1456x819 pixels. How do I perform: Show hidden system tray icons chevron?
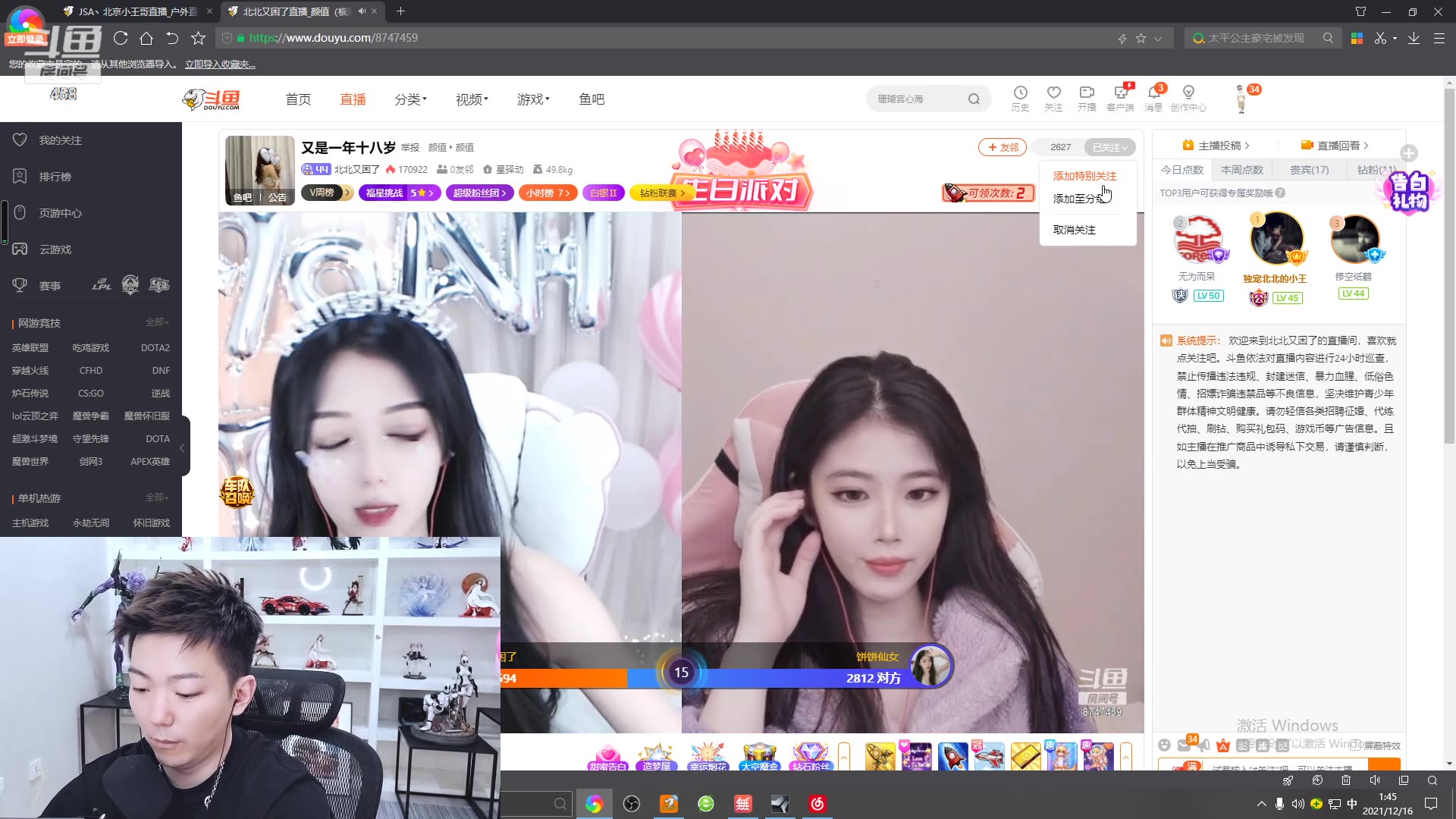pos(1261,804)
